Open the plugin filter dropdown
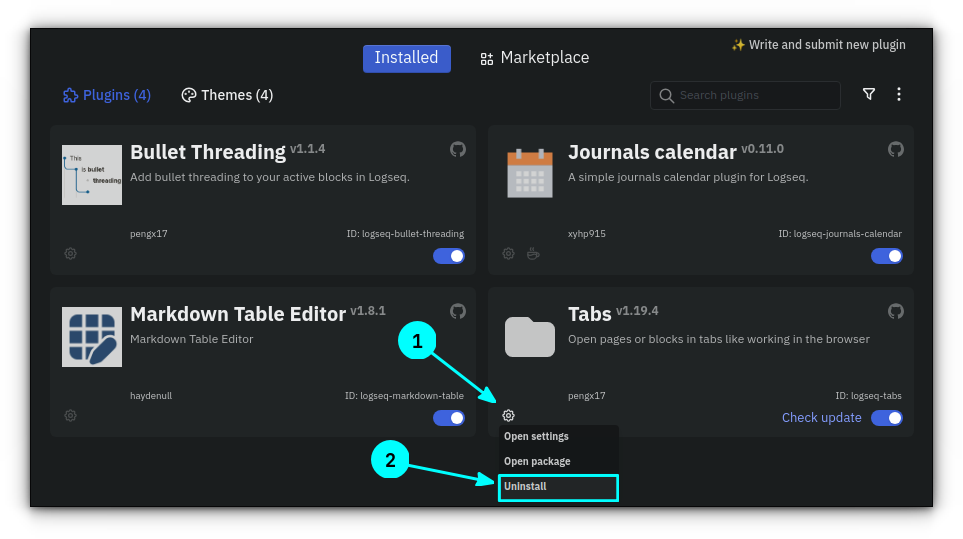This screenshot has width=963, height=539. 869,94
